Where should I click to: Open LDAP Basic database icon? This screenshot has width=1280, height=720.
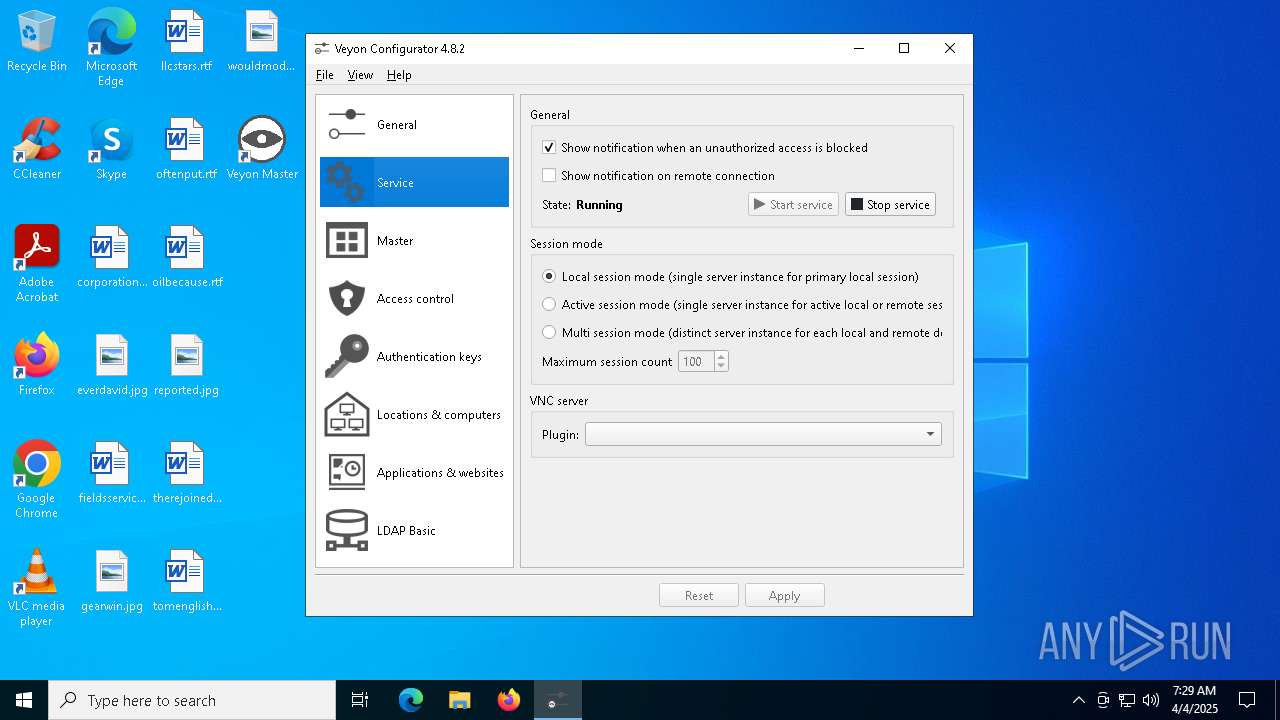[x=347, y=531]
